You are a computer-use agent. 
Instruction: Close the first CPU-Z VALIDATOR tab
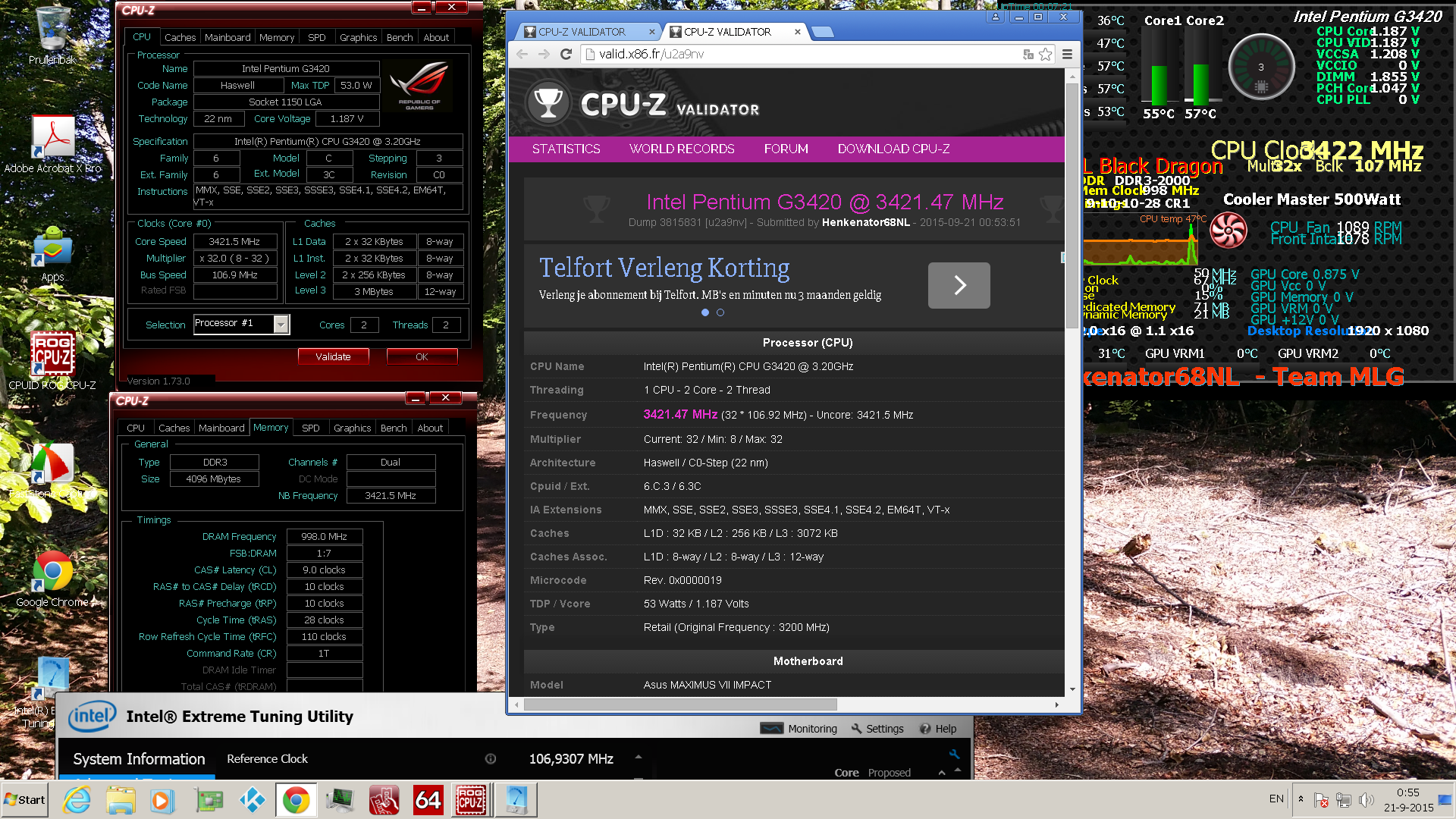(651, 32)
